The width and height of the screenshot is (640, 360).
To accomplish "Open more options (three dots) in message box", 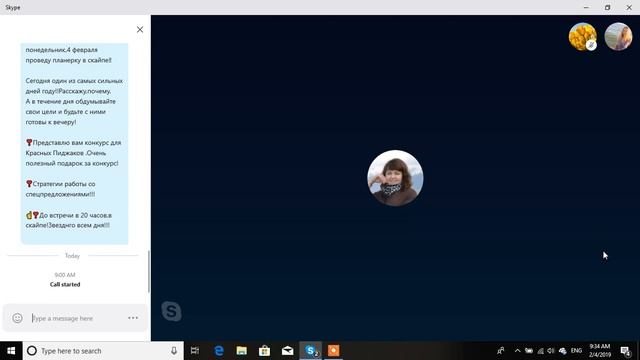I will tap(133, 318).
